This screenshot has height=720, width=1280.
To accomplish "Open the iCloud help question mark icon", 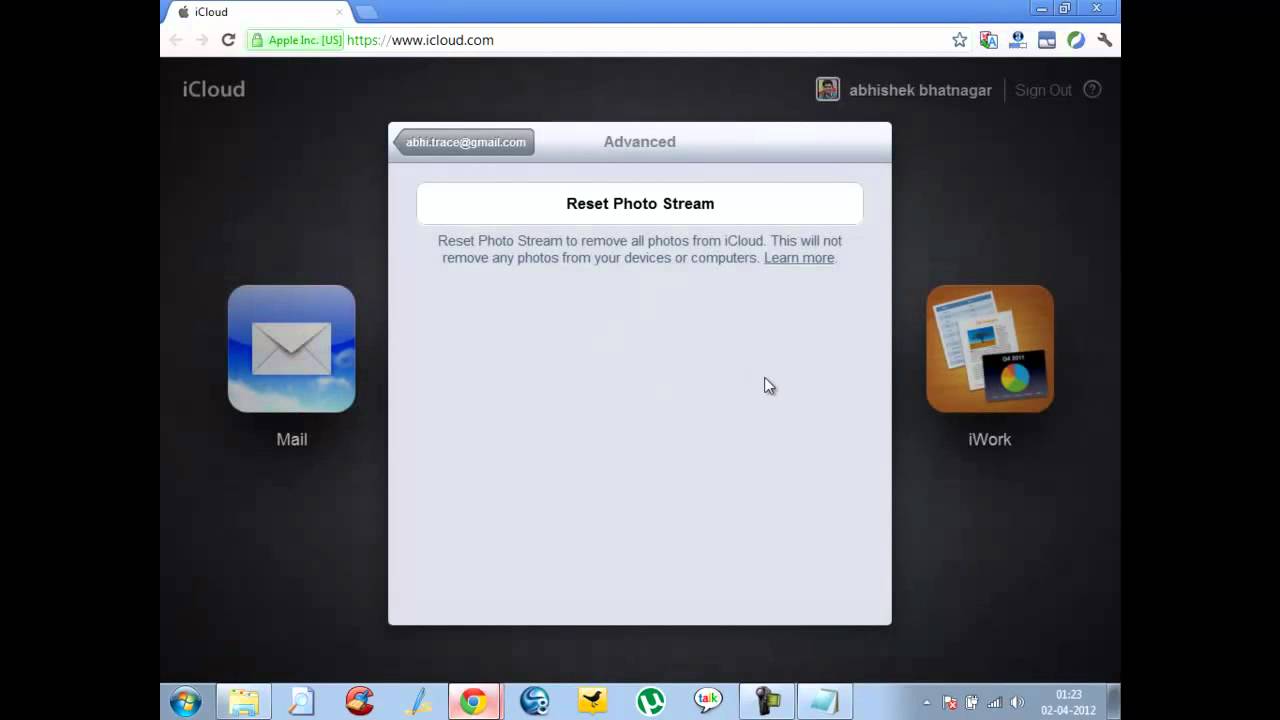I will pyautogui.click(x=1093, y=89).
